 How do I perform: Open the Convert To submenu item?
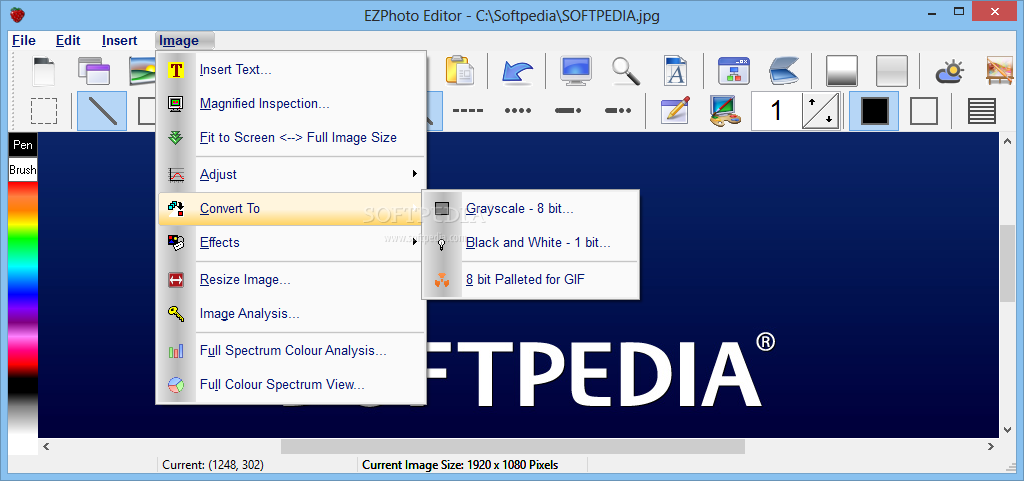coord(291,208)
